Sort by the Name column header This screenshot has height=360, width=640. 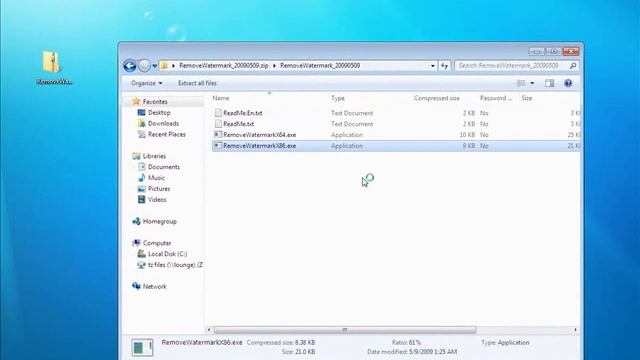(x=220, y=98)
